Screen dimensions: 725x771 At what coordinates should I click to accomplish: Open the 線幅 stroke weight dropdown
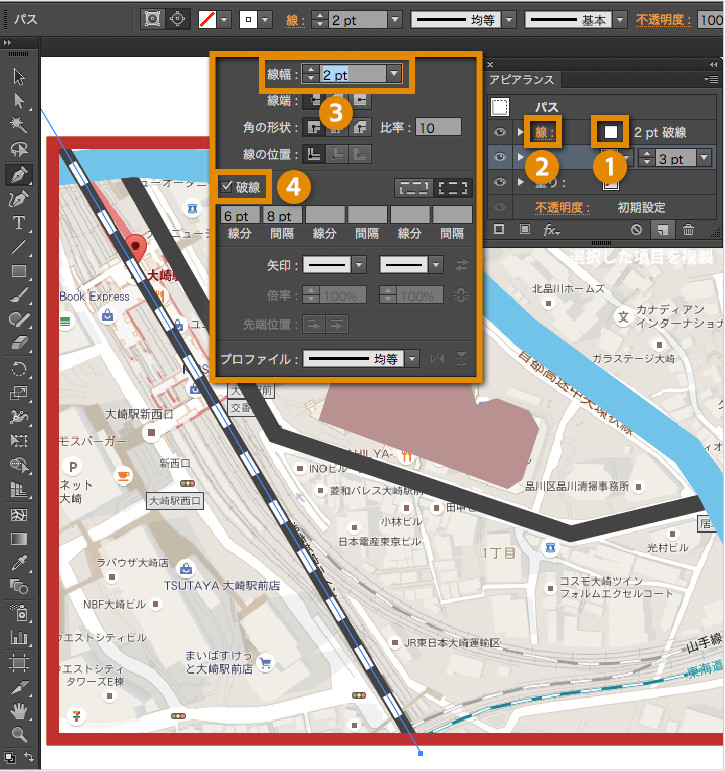393,74
